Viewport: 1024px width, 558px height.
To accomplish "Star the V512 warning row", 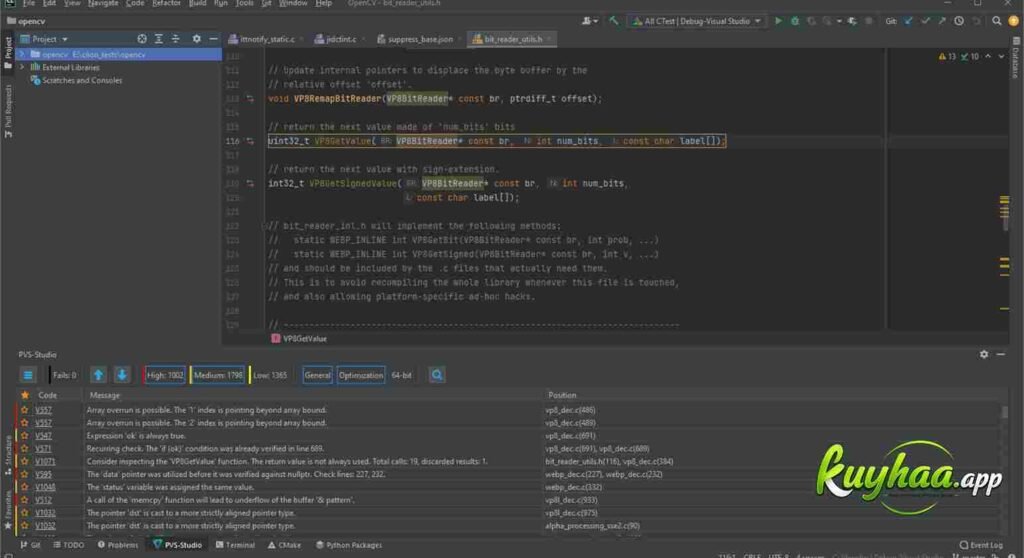I will click(x=25, y=500).
